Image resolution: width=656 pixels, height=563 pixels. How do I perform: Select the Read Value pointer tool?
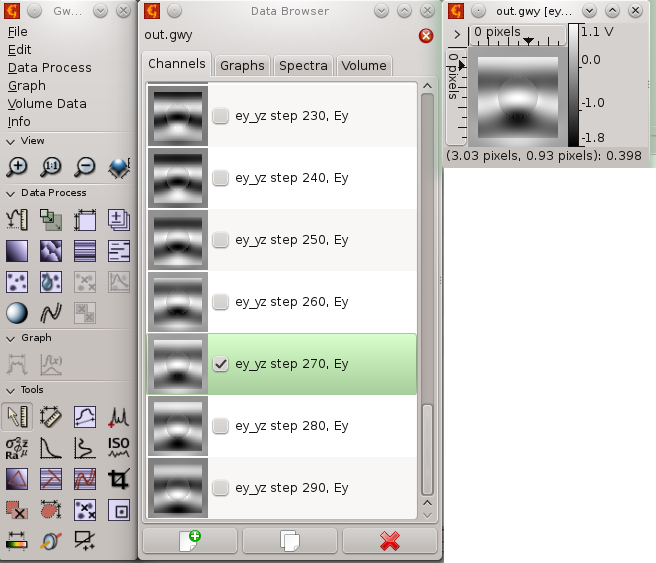(17, 415)
